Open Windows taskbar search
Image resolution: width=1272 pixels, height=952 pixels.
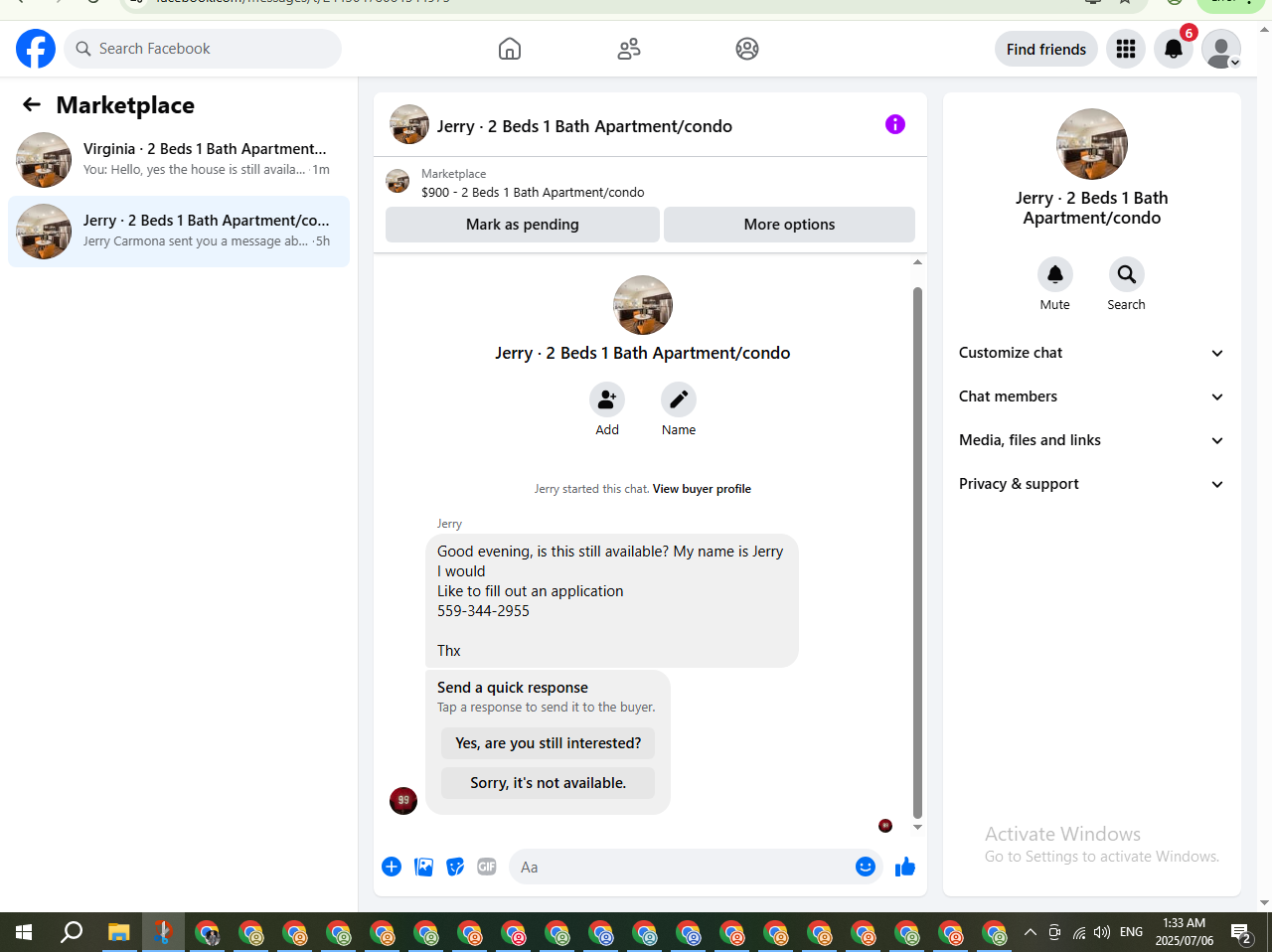(x=72, y=932)
